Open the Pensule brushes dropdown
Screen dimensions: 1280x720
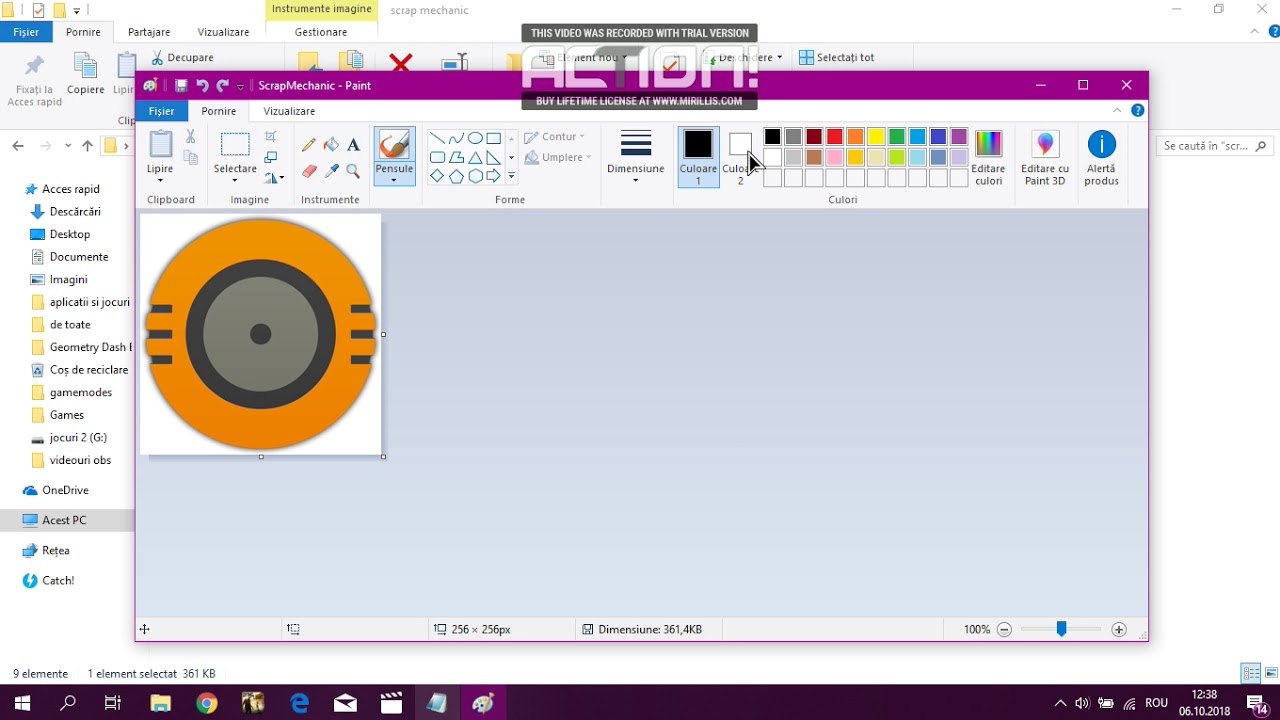[x=394, y=178]
